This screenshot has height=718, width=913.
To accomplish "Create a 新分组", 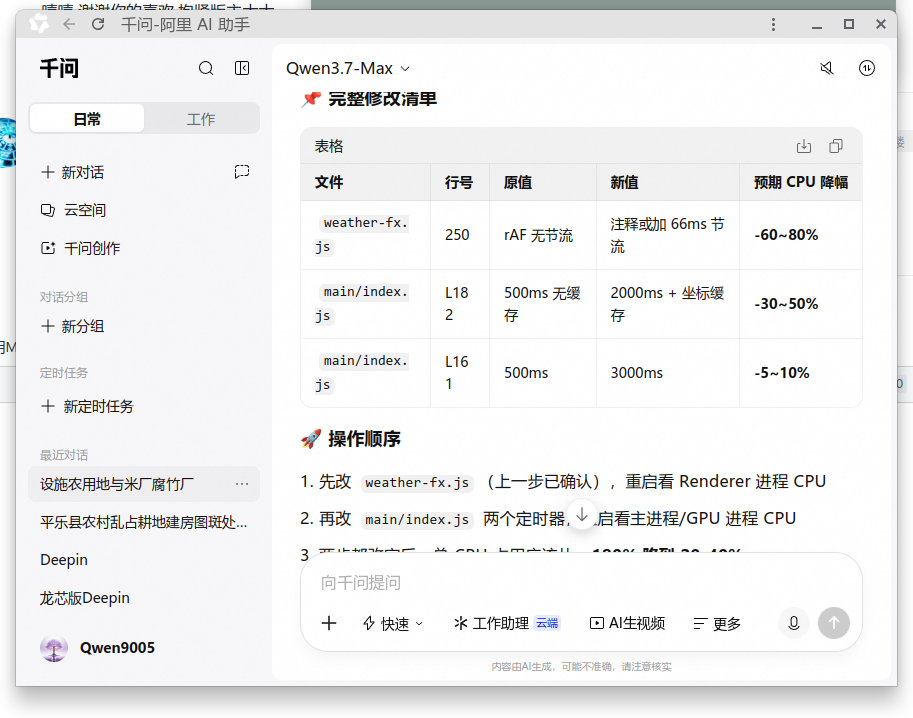I will click(x=72, y=326).
